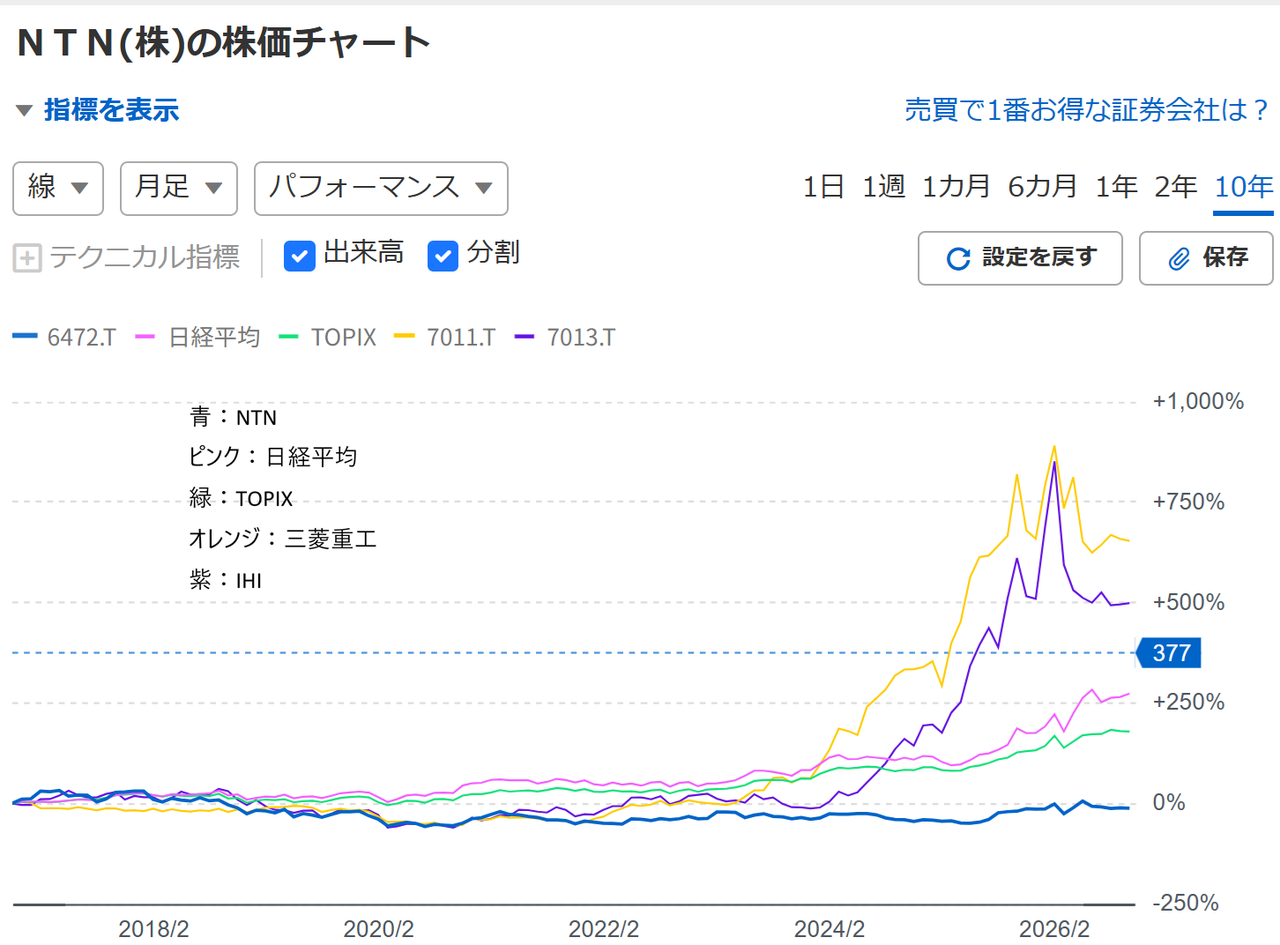The height and width of the screenshot is (945, 1280).
Task: Choose the 1年 time range
Action: point(1116,187)
